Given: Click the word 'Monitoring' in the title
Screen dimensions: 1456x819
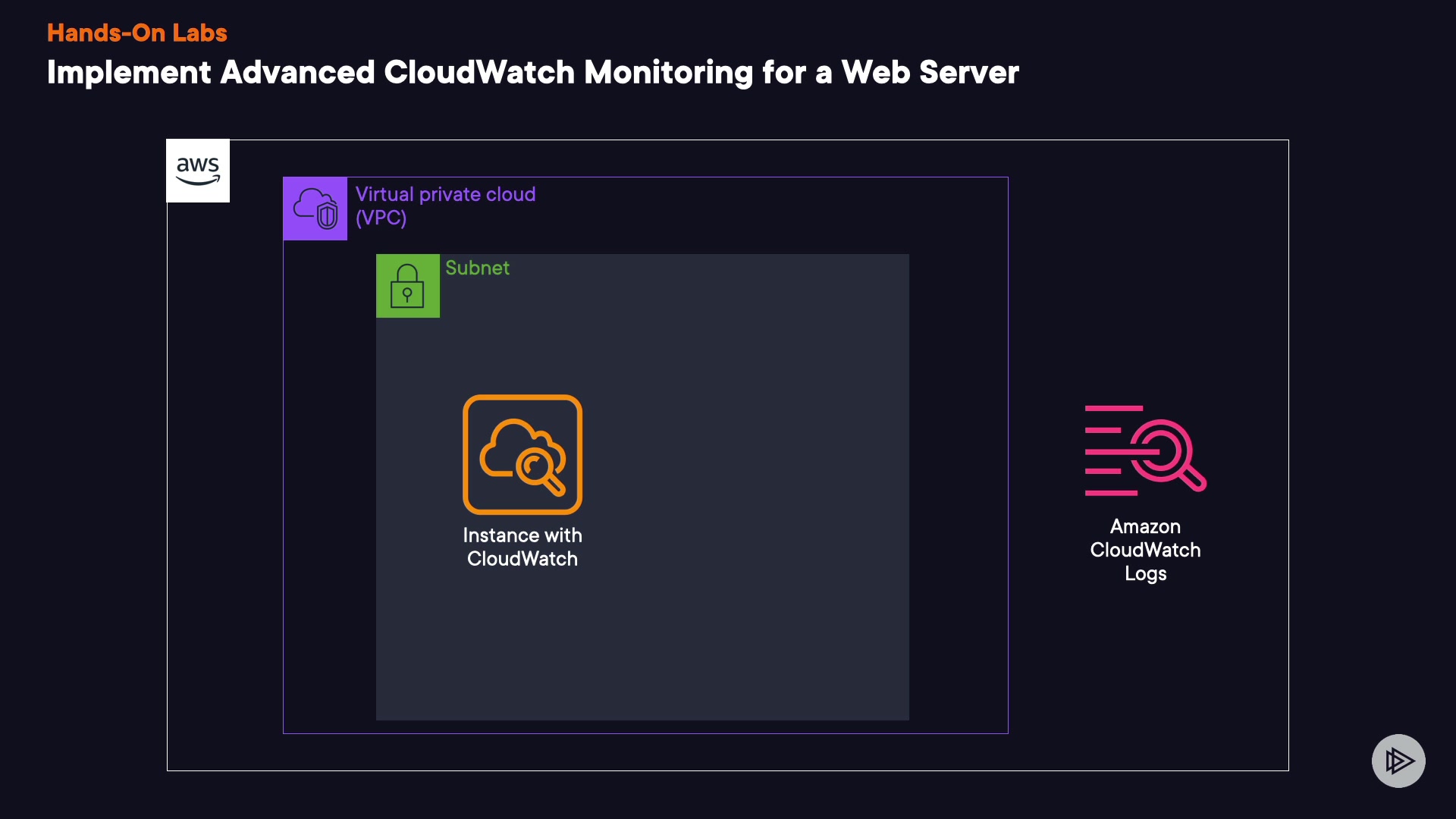Looking at the screenshot, I should point(668,73).
